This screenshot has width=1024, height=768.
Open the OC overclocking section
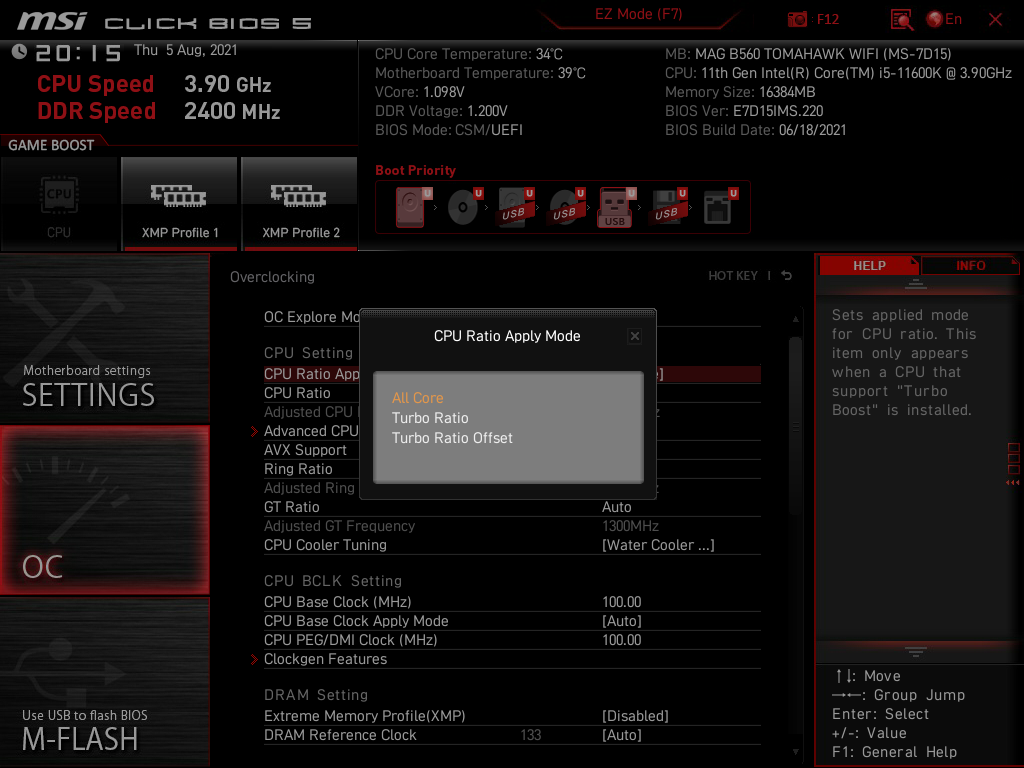(x=104, y=510)
